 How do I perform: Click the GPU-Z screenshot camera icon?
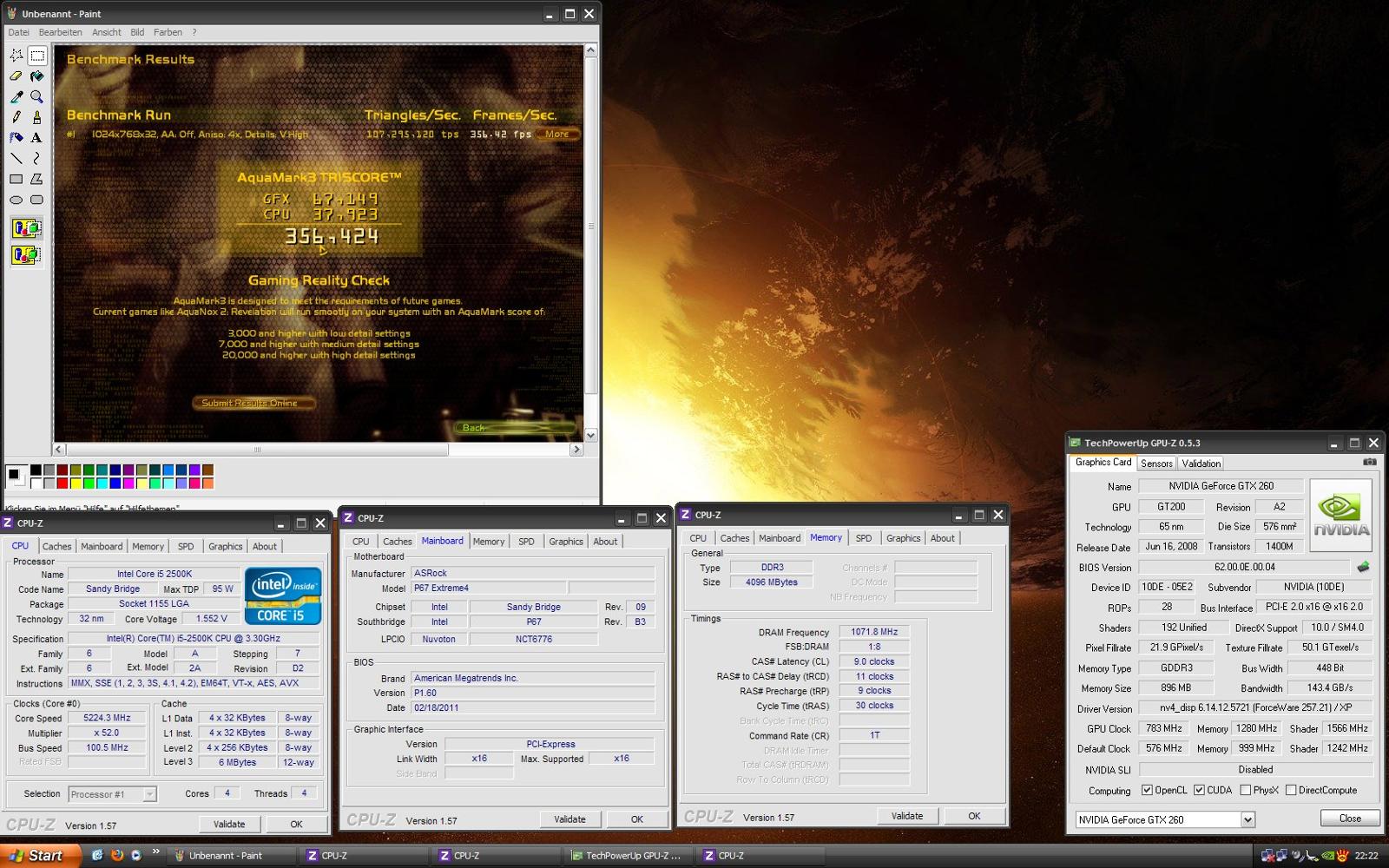click(x=1369, y=462)
